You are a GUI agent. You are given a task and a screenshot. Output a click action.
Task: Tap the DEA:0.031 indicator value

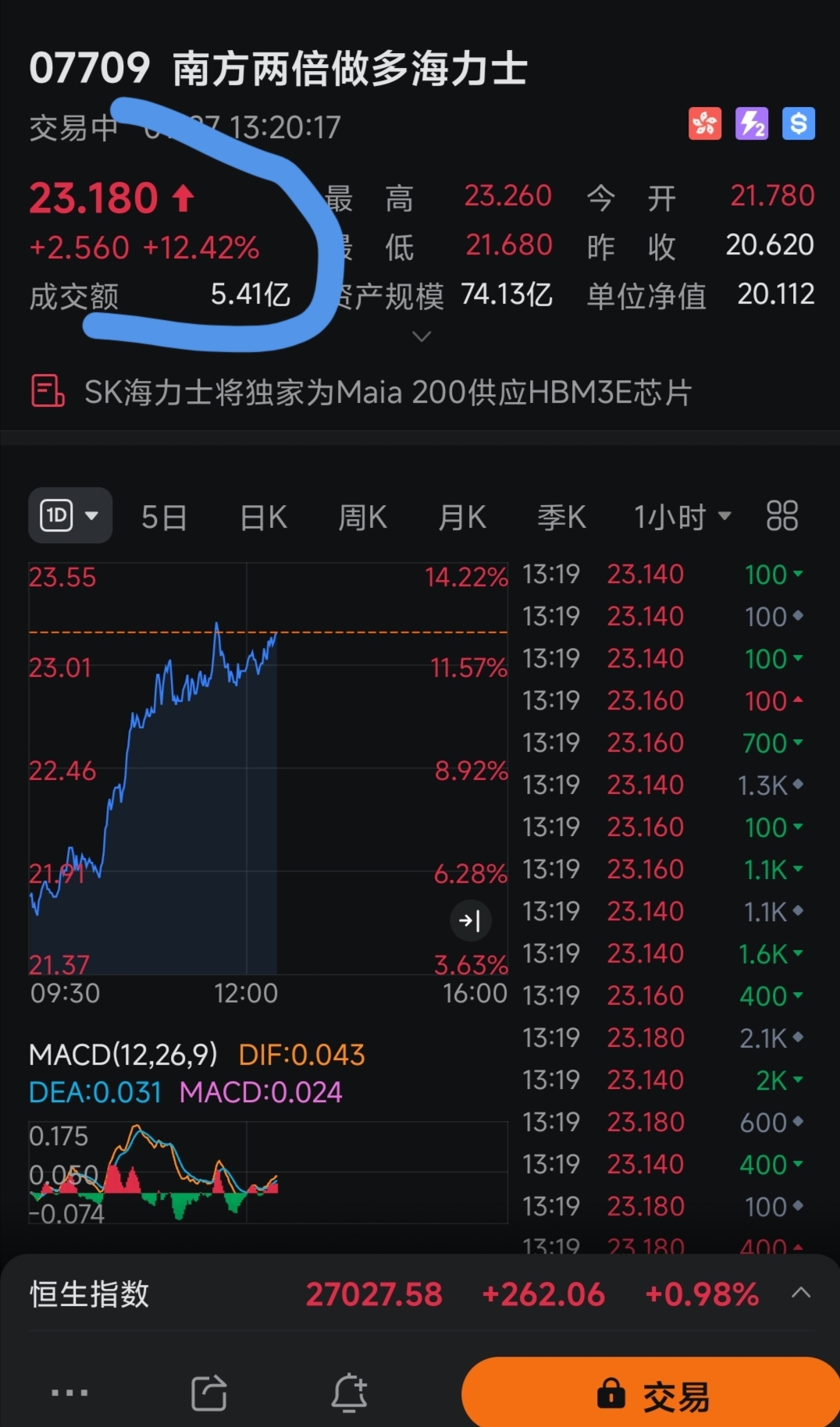(94, 1091)
